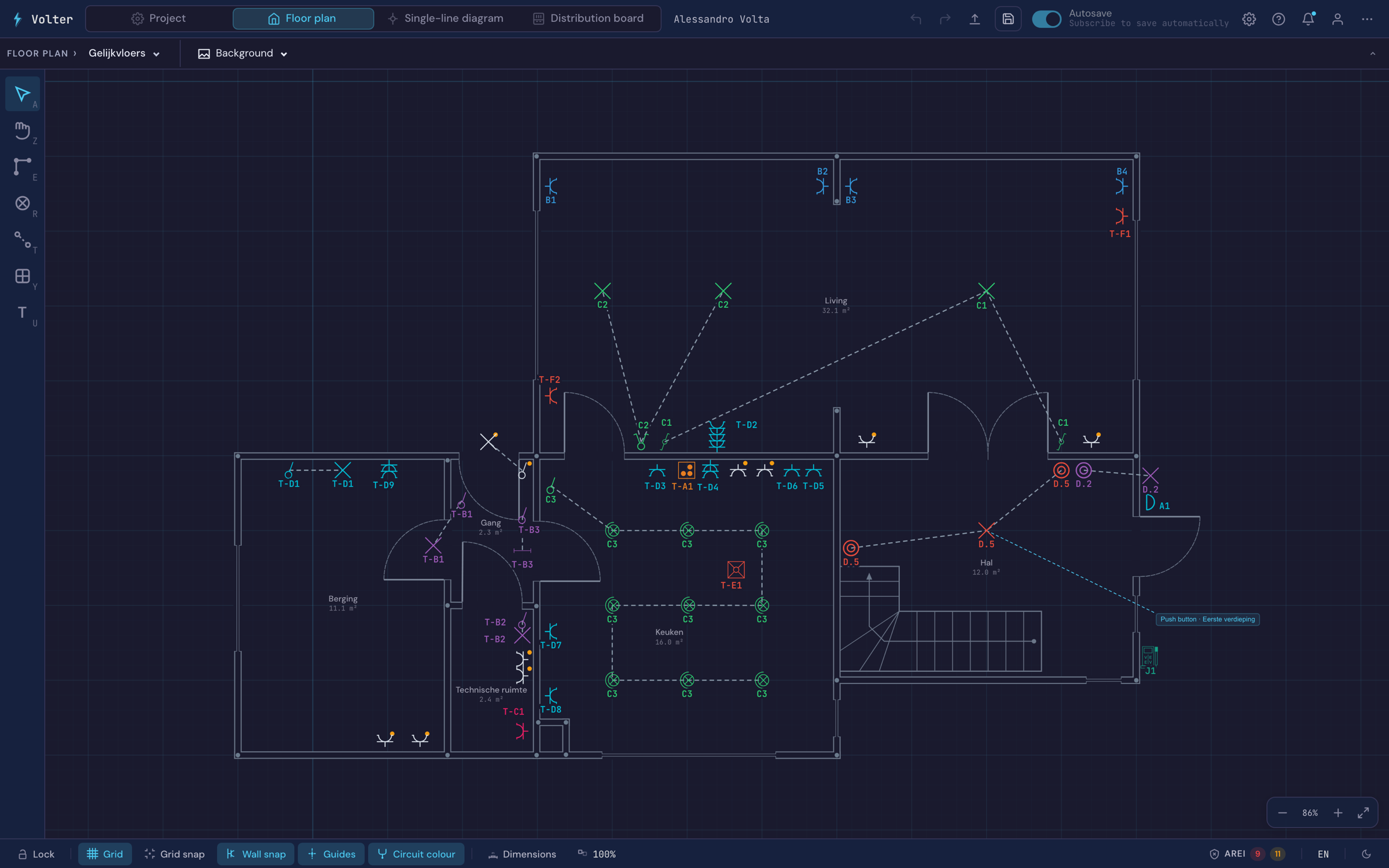
Task: Fit drawing to screen expand icon
Action: click(x=1363, y=813)
